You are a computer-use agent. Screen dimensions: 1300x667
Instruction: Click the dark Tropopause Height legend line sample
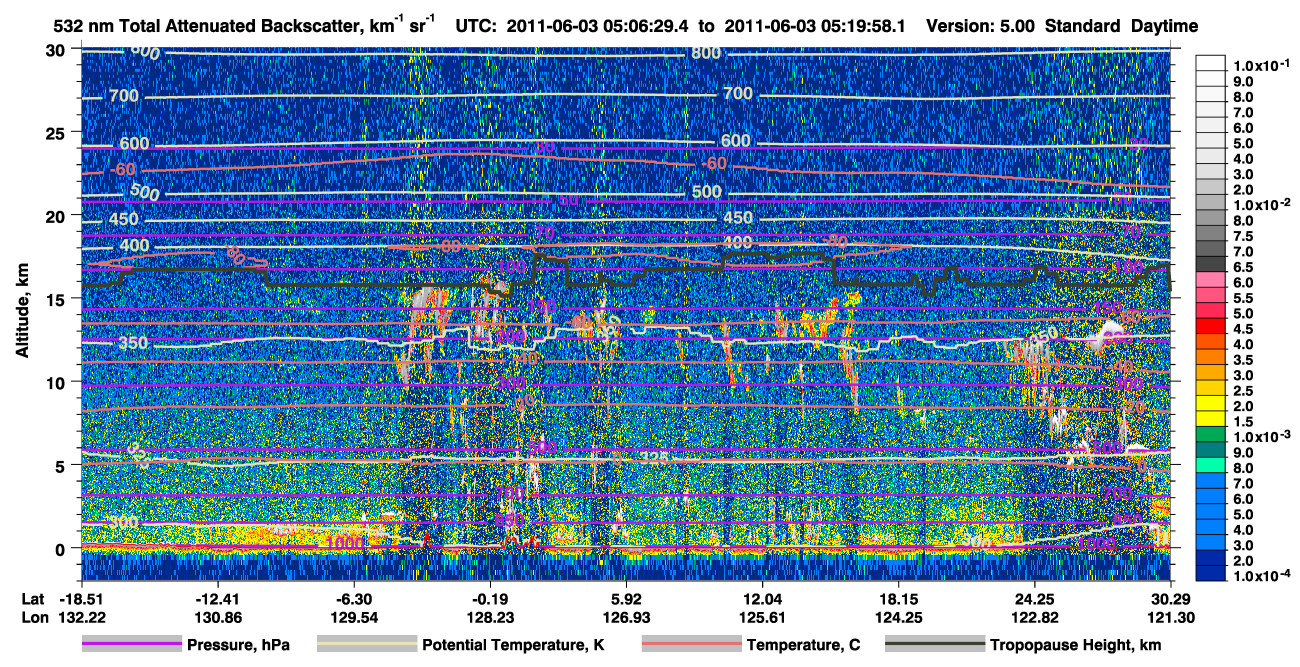[935, 645]
